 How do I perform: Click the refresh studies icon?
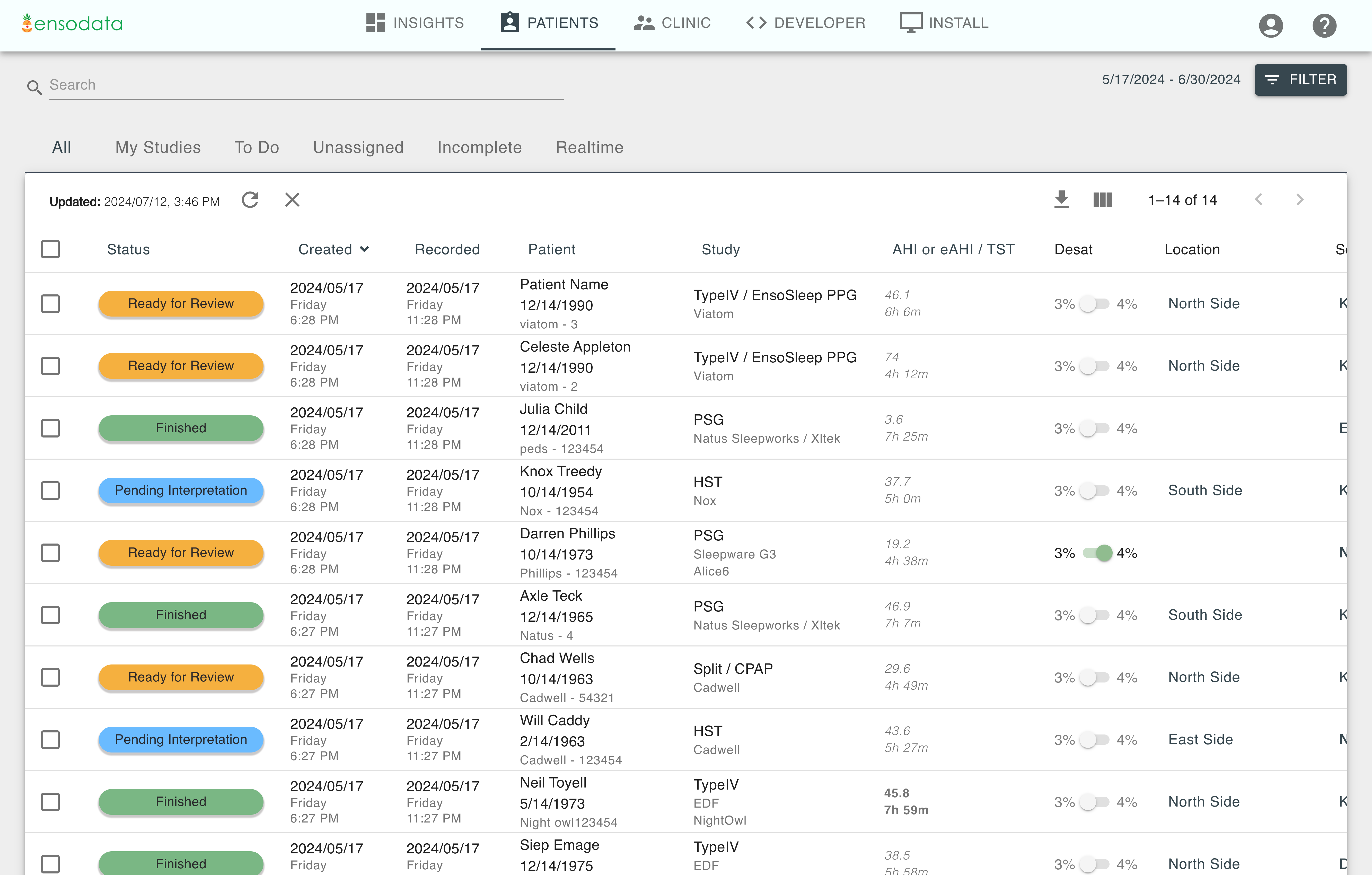250,200
